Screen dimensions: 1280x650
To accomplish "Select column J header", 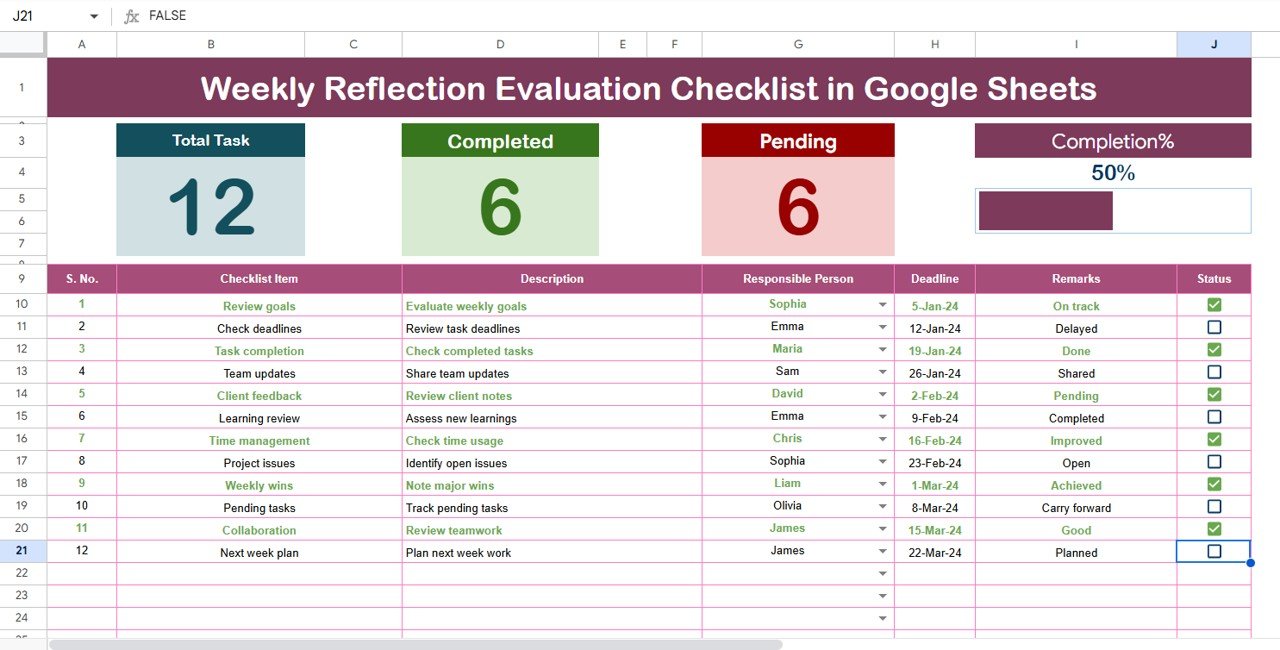I will pyautogui.click(x=1213, y=44).
